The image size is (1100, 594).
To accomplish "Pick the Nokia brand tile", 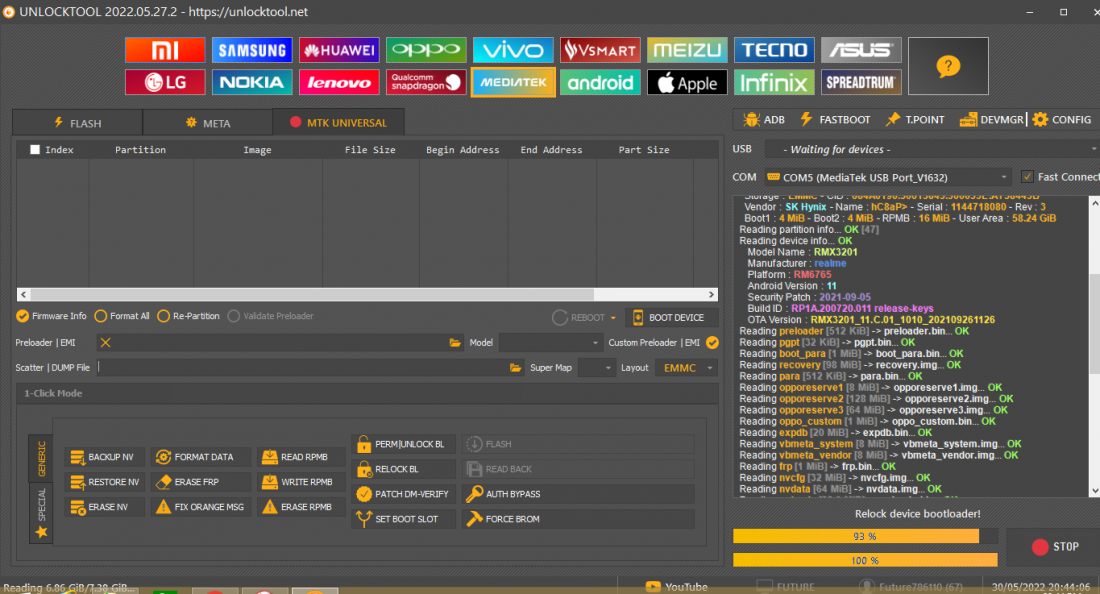I will pos(252,82).
